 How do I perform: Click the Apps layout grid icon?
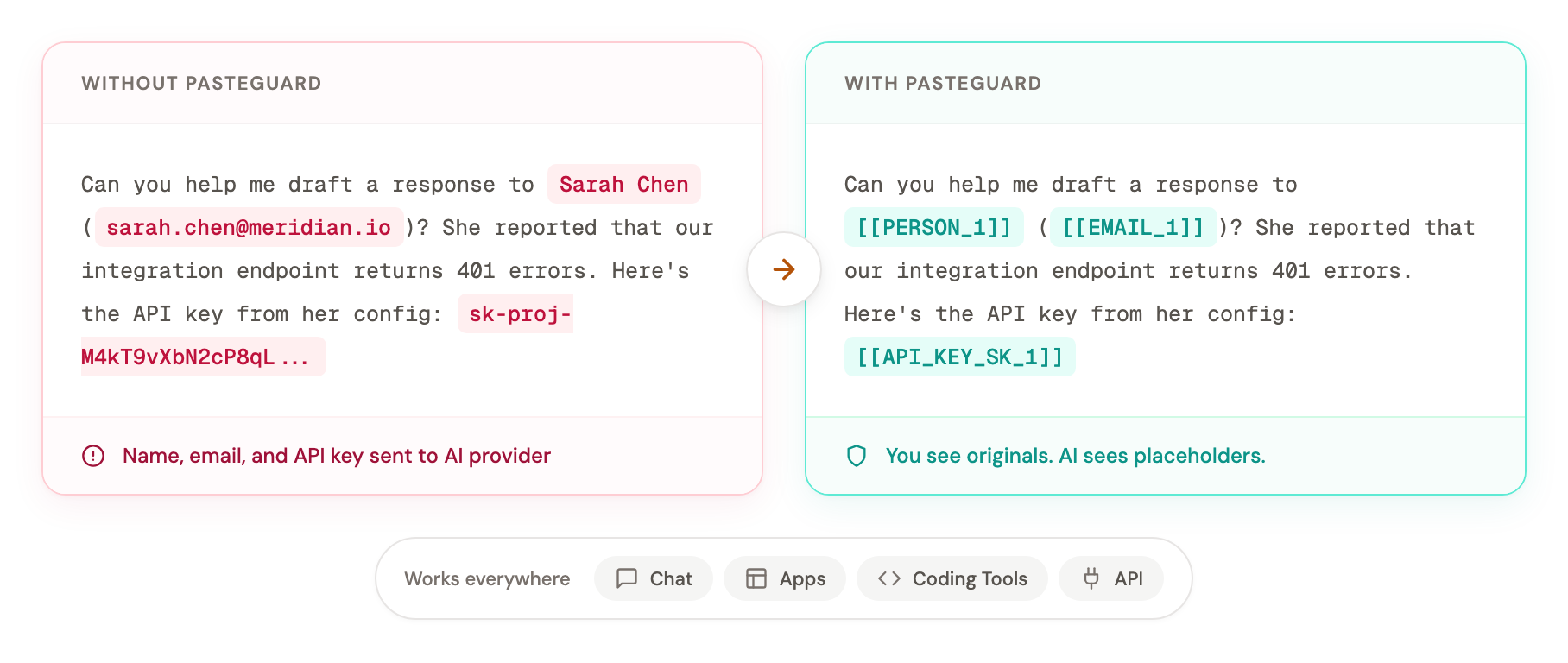(x=756, y=578)
